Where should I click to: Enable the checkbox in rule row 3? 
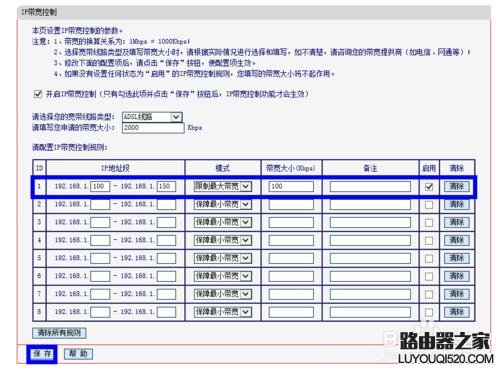(x=429, y=223)
